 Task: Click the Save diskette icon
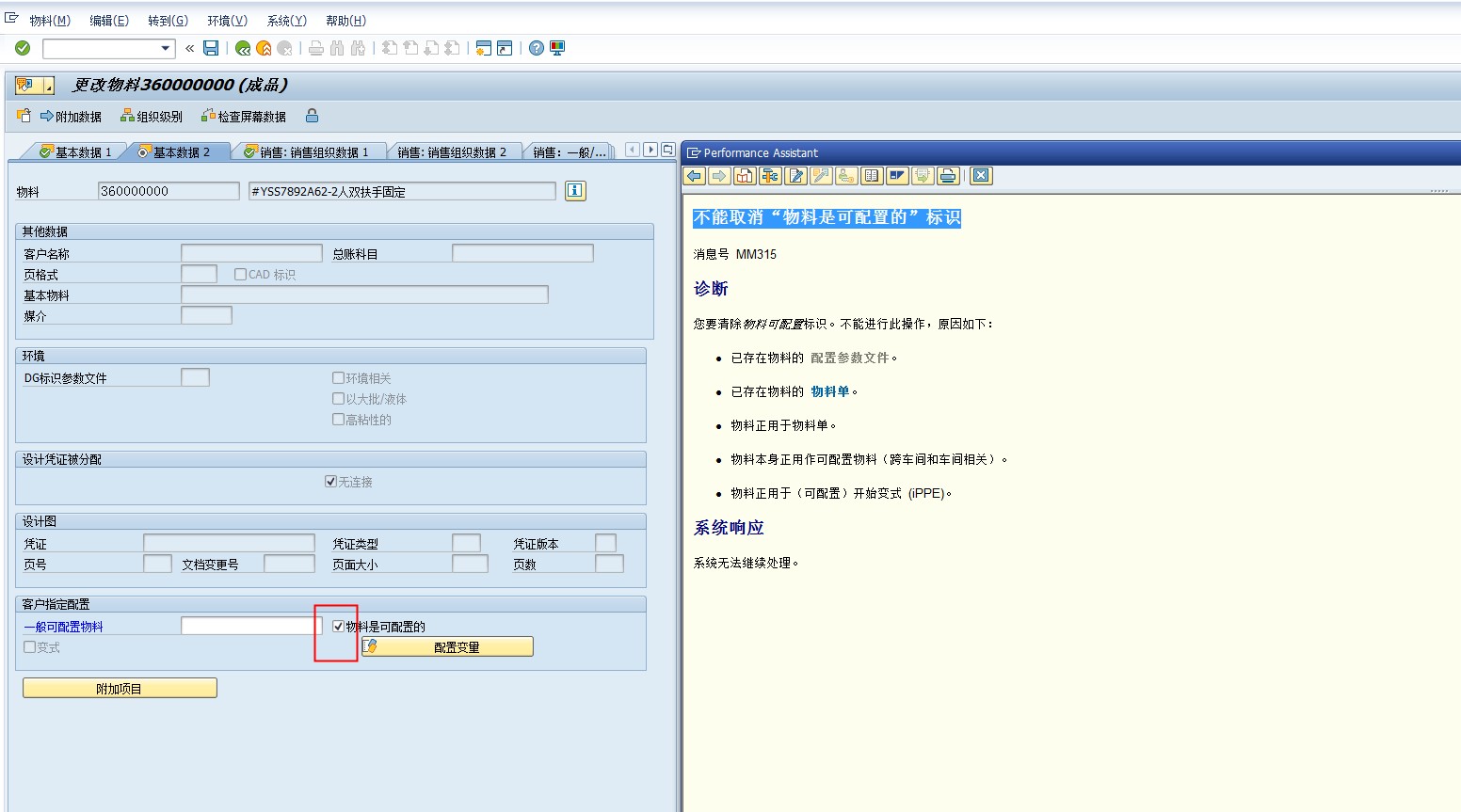tap(211, 48)
